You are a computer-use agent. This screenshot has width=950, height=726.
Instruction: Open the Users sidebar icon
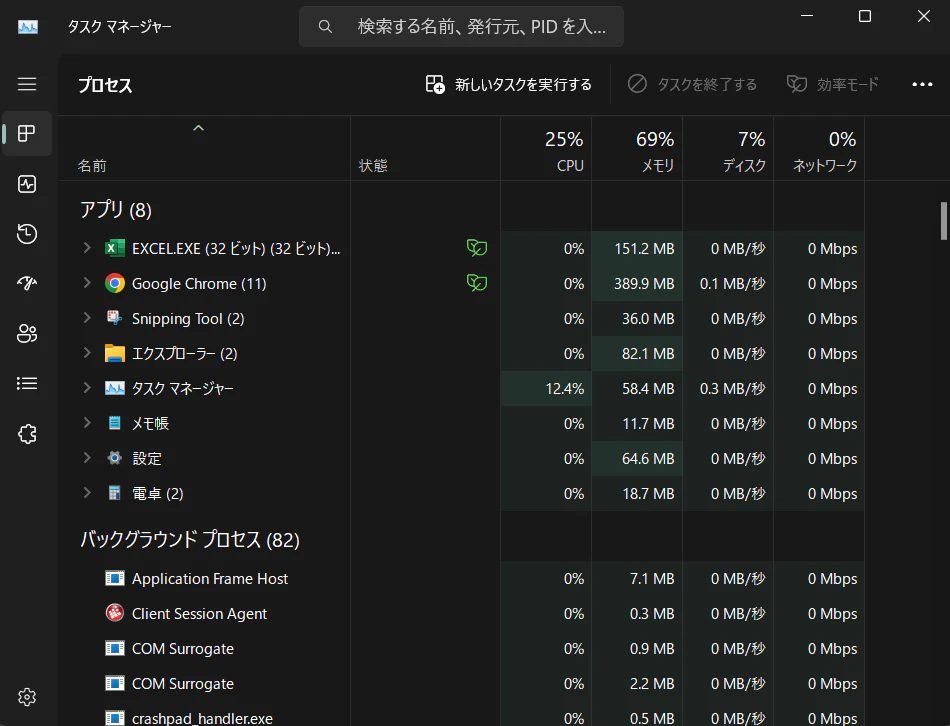[27, 333]
